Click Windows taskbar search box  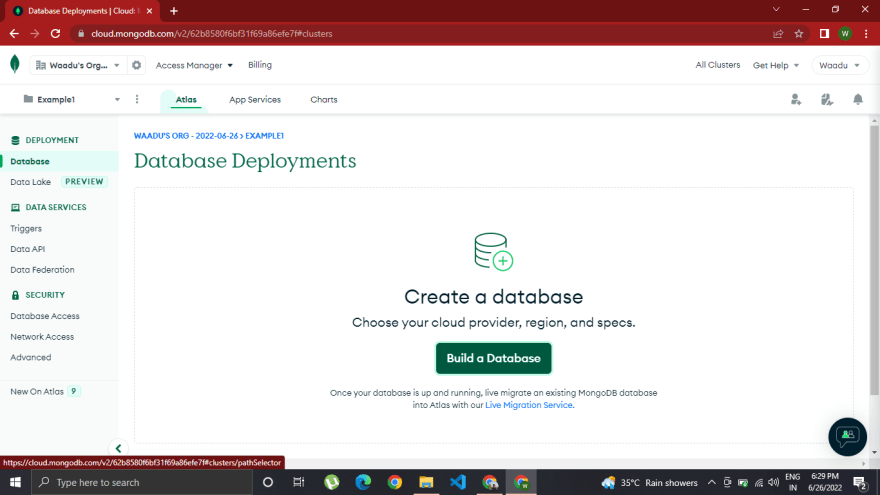point(141,482)
